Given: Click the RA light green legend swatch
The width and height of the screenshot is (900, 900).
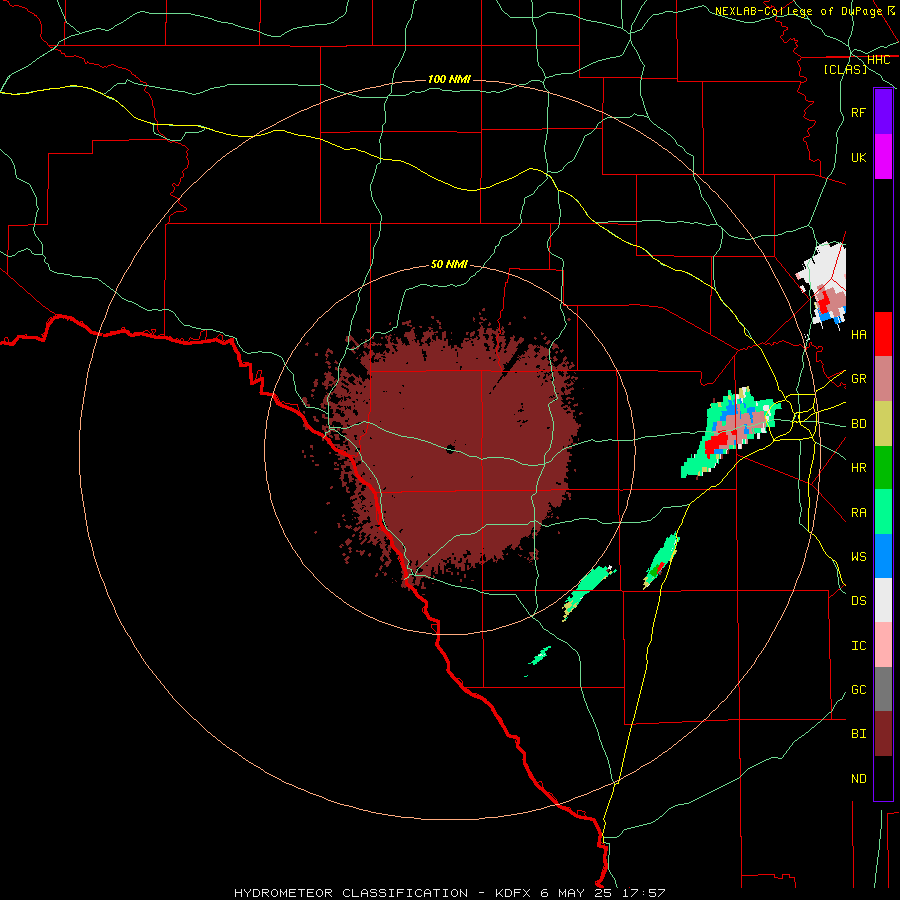Looking at the screenshot, I should (883, 512).
